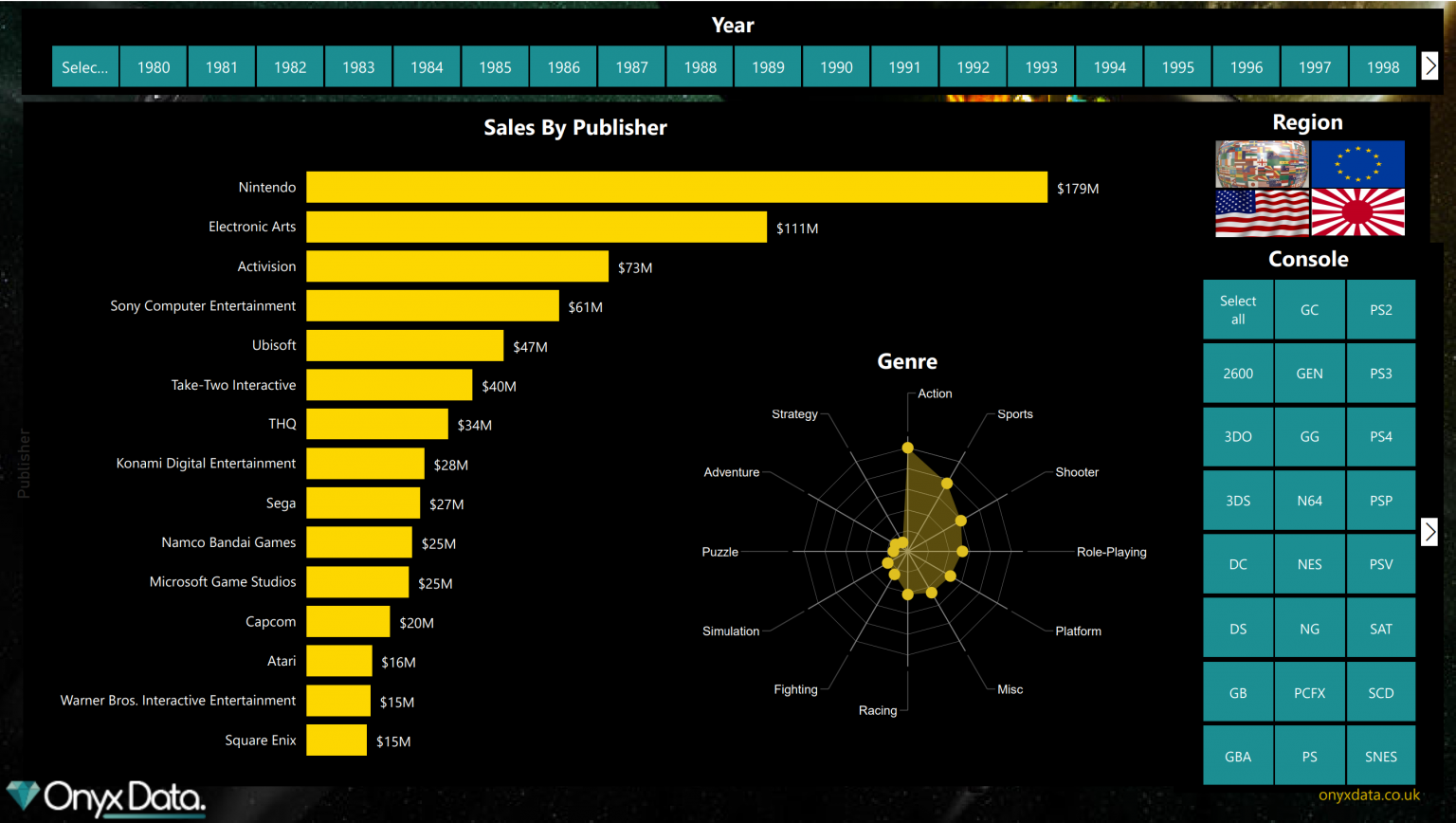Image resolution: width=1456 pixels, height=823 pixels.
Task: Select the Ubisoft $47M bar
Action: 405,345
